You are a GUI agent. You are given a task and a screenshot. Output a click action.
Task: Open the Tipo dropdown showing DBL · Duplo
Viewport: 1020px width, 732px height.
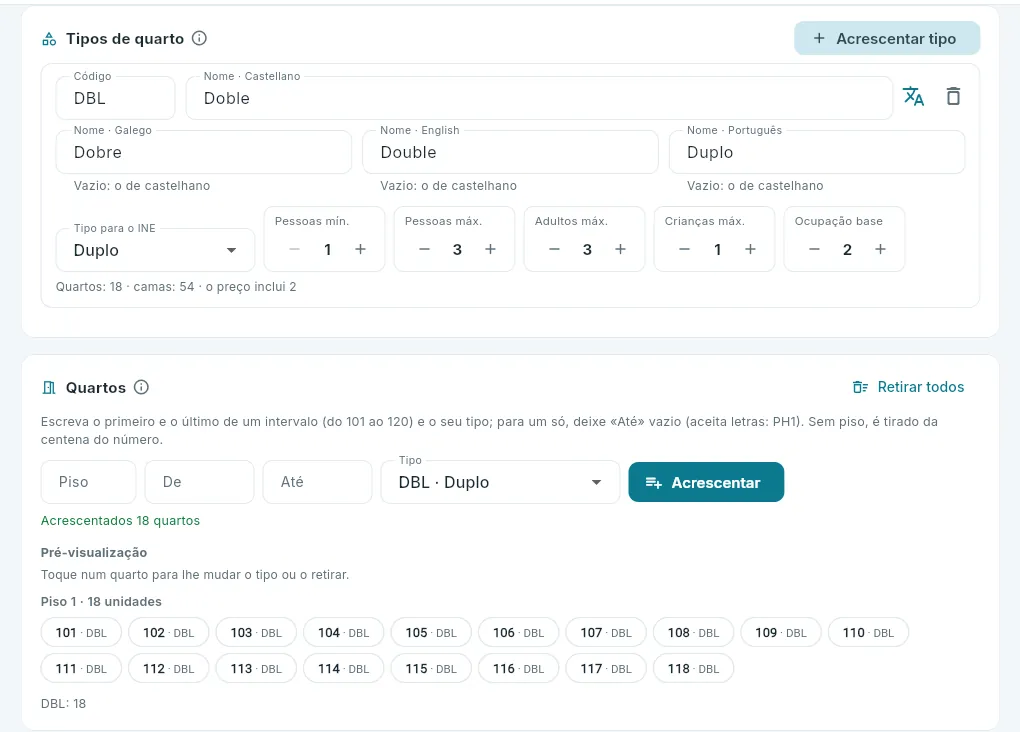500,482
